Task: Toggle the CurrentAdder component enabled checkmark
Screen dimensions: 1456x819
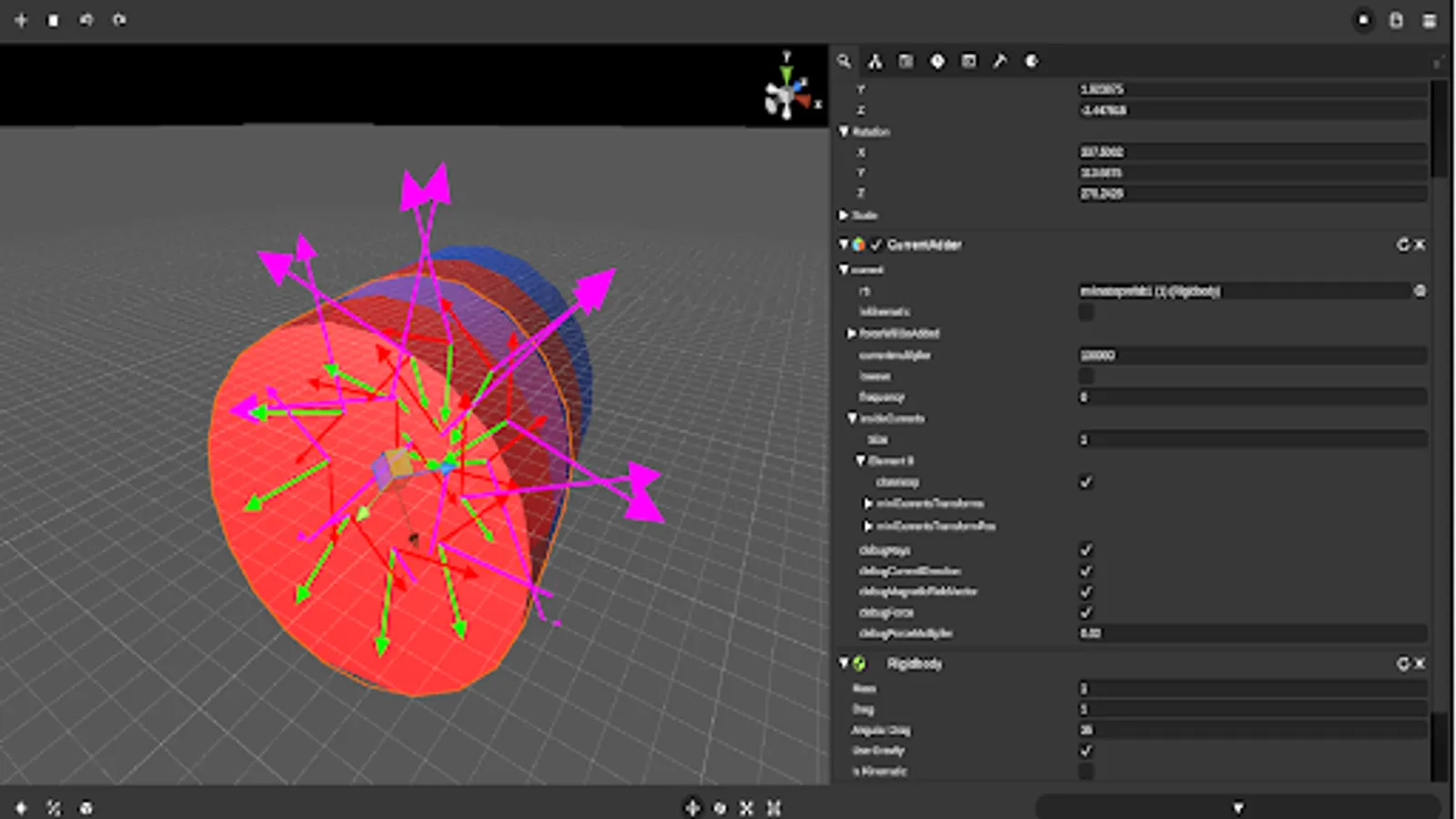Action: pyautogui.click(x=876, y=245)
